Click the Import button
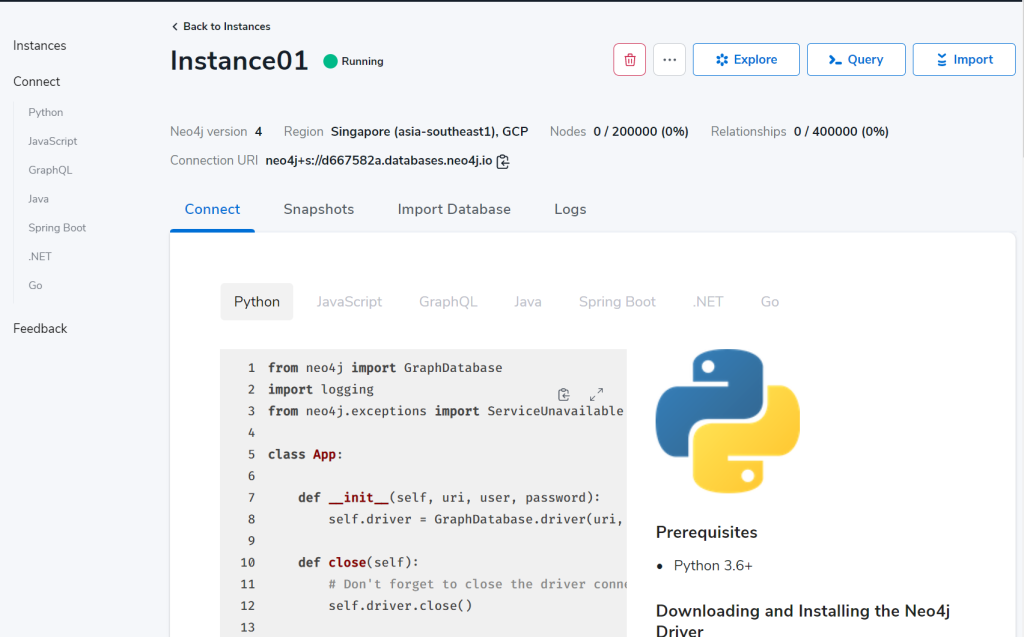 pyautogui.click(x=964, y=59)
